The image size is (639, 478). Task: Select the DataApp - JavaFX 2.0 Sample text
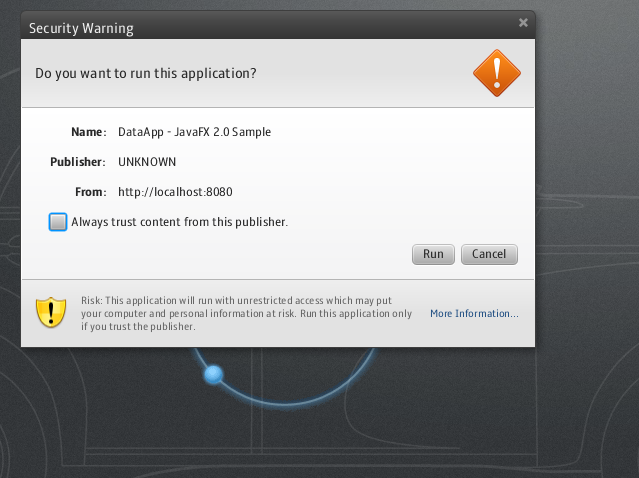coord(194,132)
